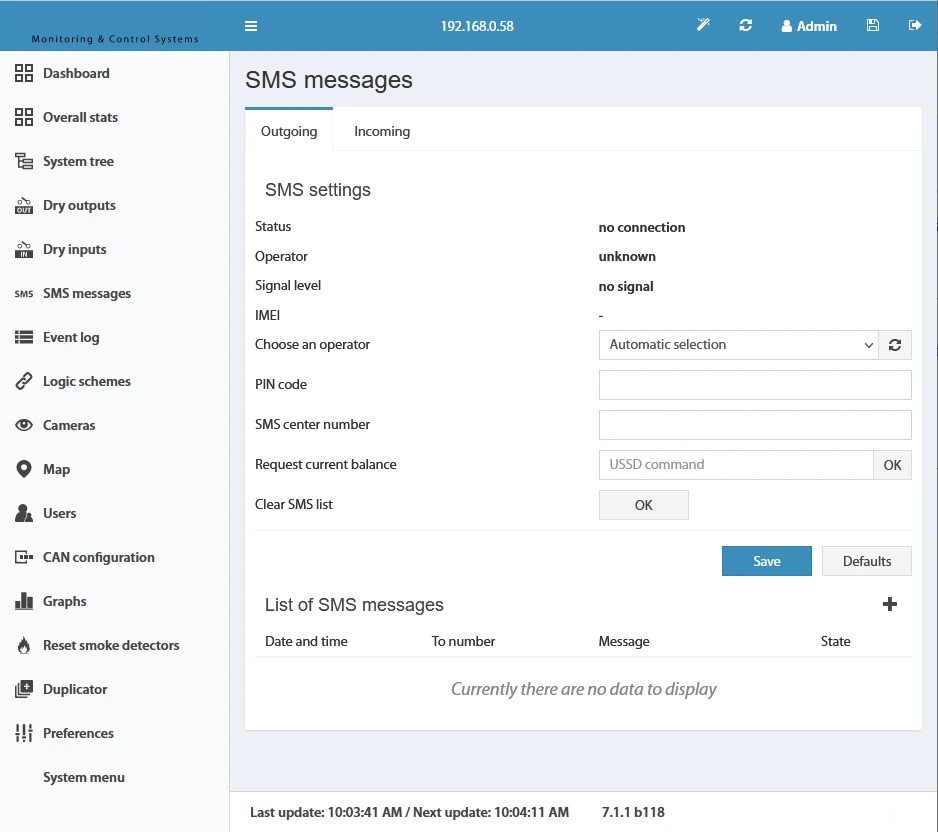Click the Overall stats grid icon
The width and height of the screenshot is (938, 832).
(24, 117)
